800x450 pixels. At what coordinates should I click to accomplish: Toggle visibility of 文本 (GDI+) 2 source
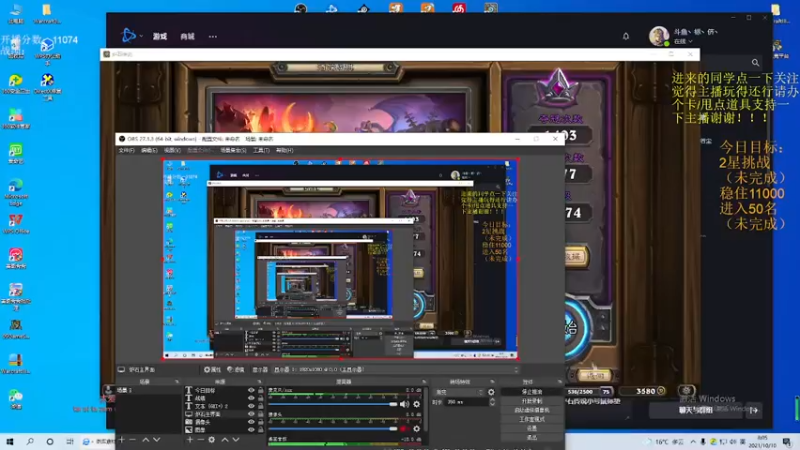[x=251, y=406]
